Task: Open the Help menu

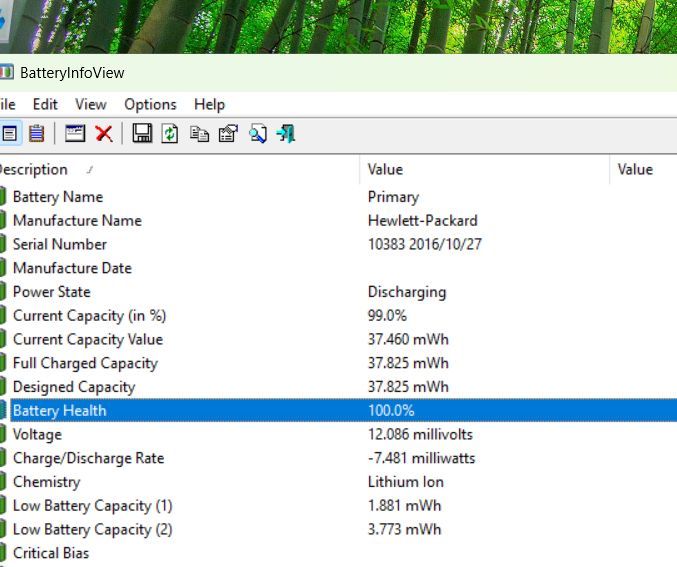Action: pos(209,104)
